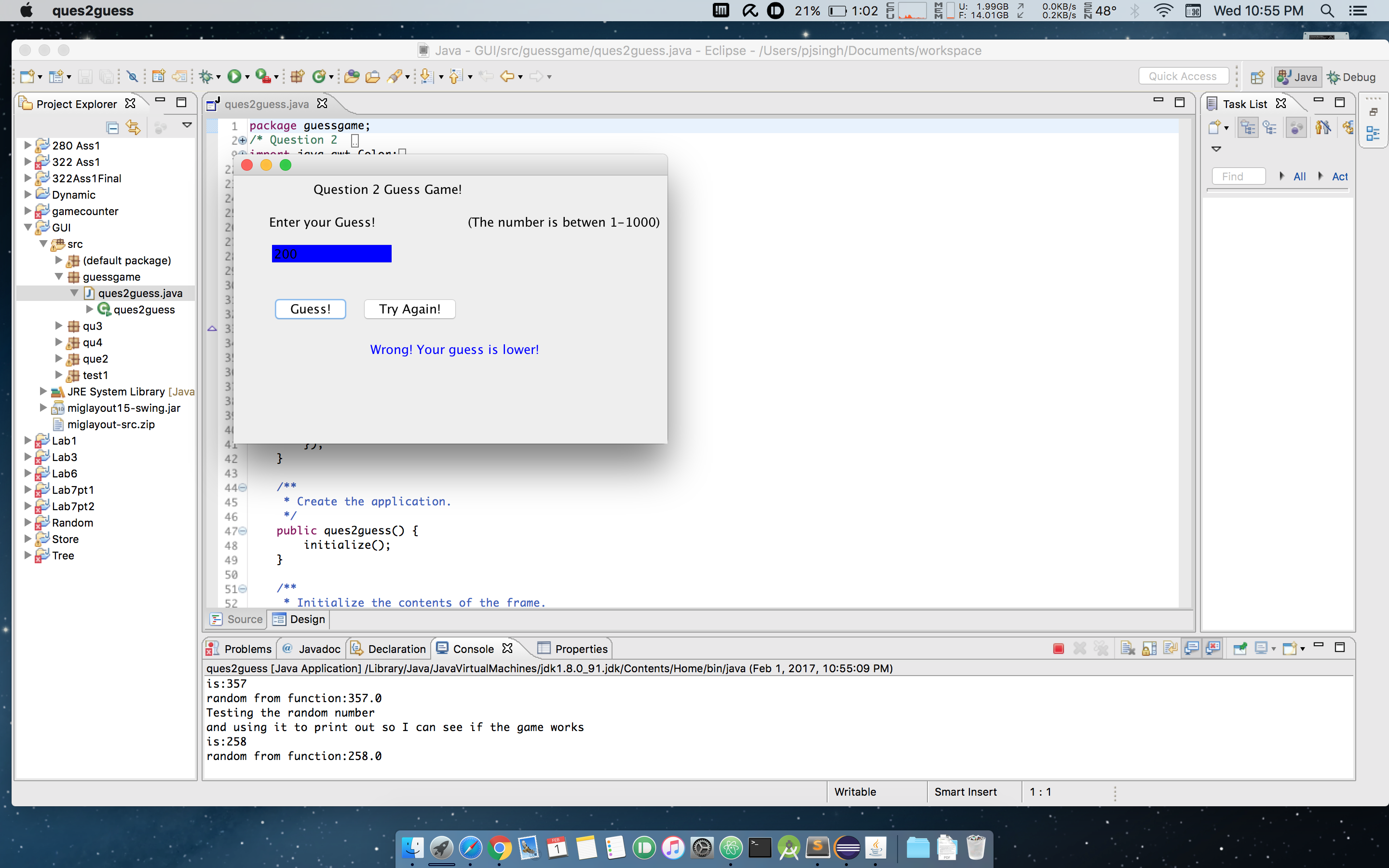Open the Run button dropdown arrow
This screenshot has height=868, width=1389.
click(x=247, y=77)
